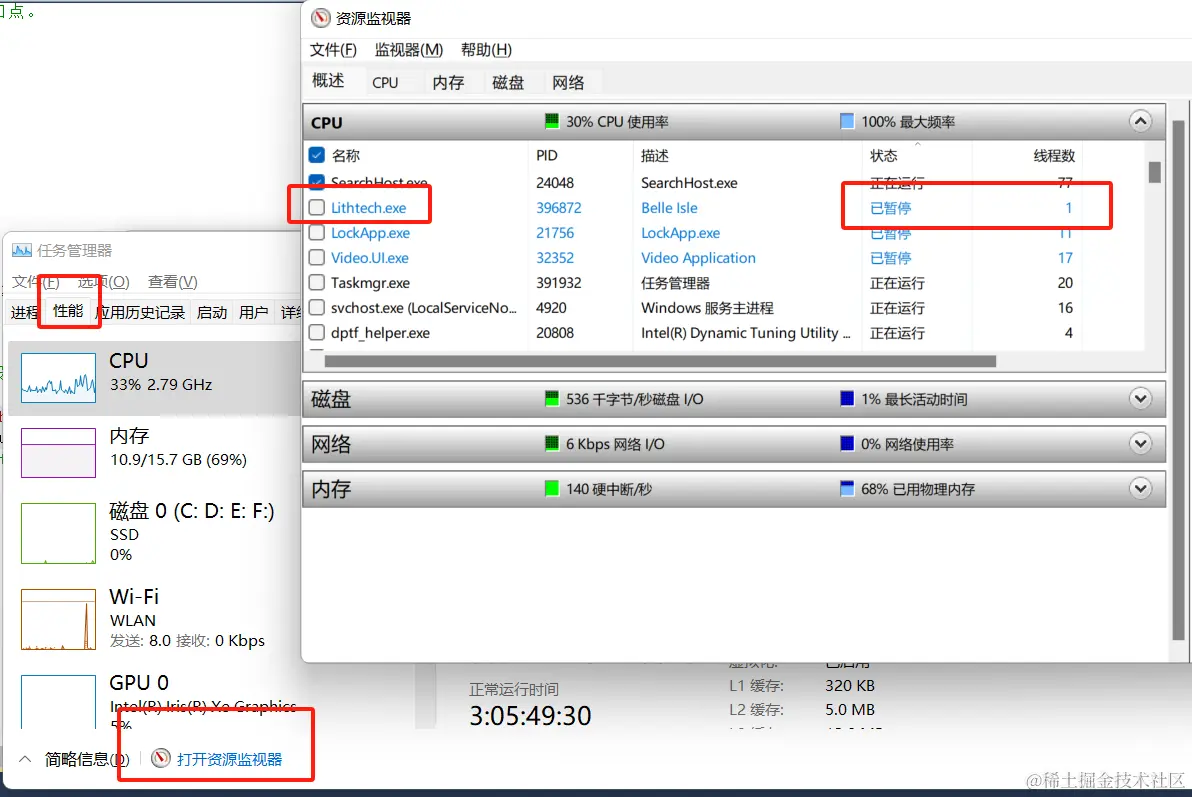
Task: Click the Intel(R) Dynamic Tuning Utility description
Action: 745,333
